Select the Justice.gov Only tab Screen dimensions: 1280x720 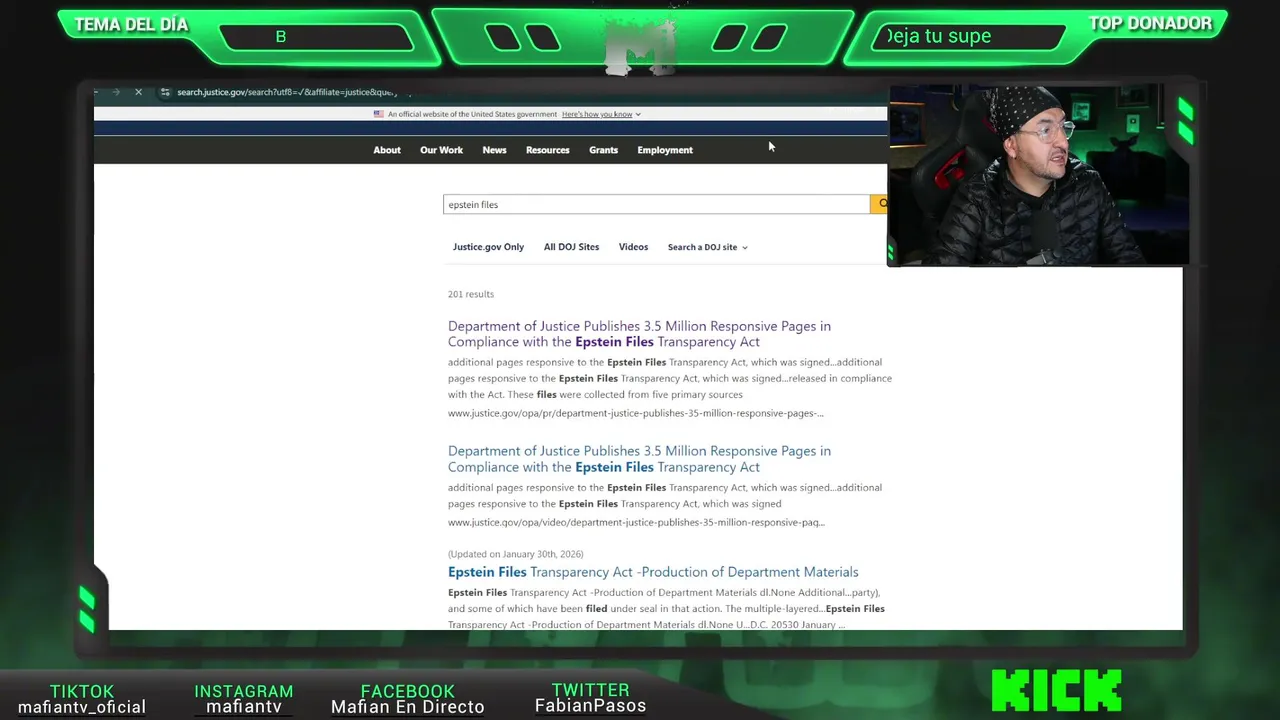click(x=488, y=247)
